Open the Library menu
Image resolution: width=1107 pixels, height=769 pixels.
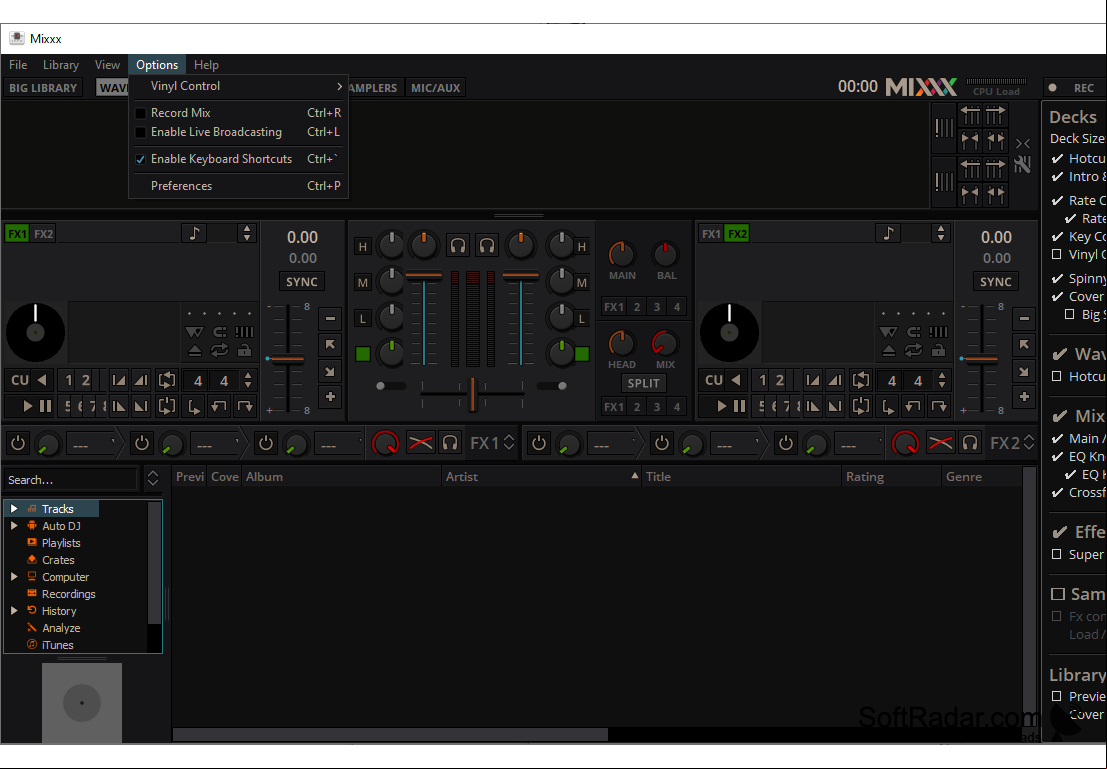click(x=61, y=64)
